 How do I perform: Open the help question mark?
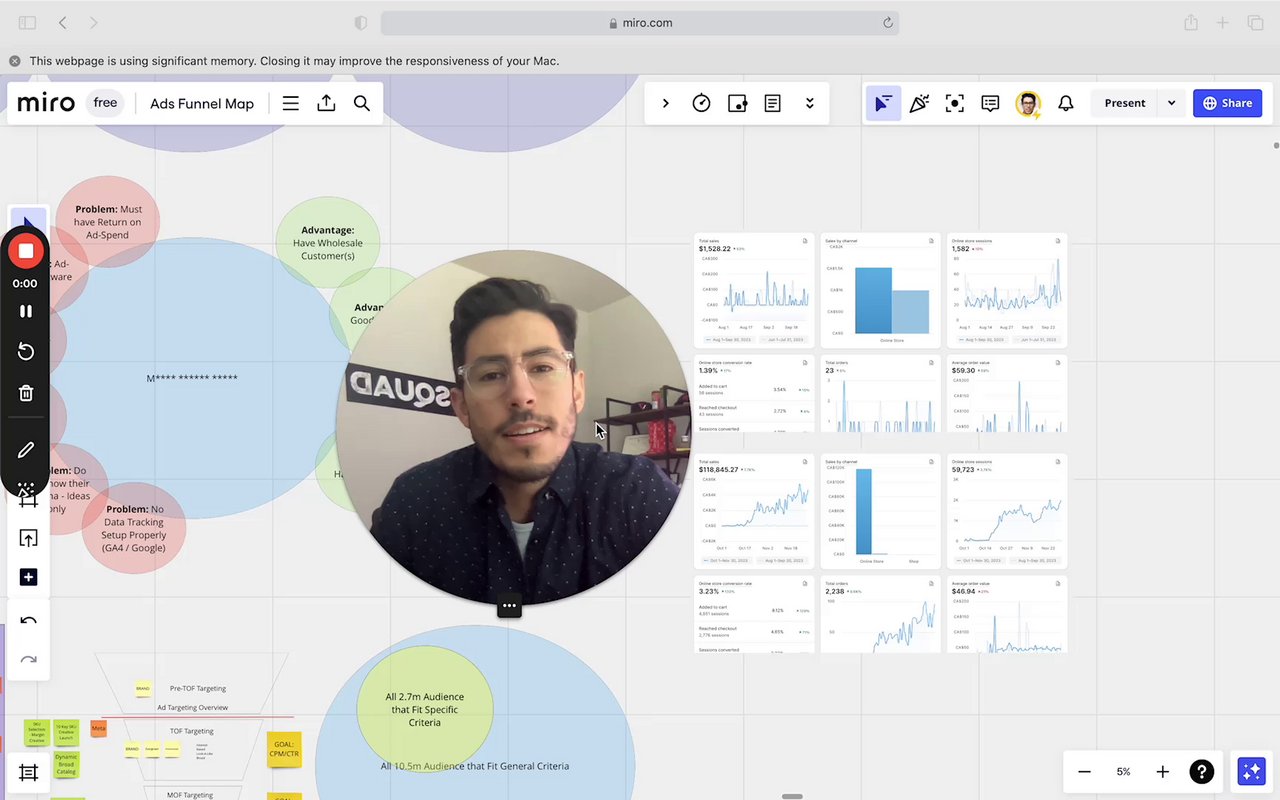point(1201,772)
